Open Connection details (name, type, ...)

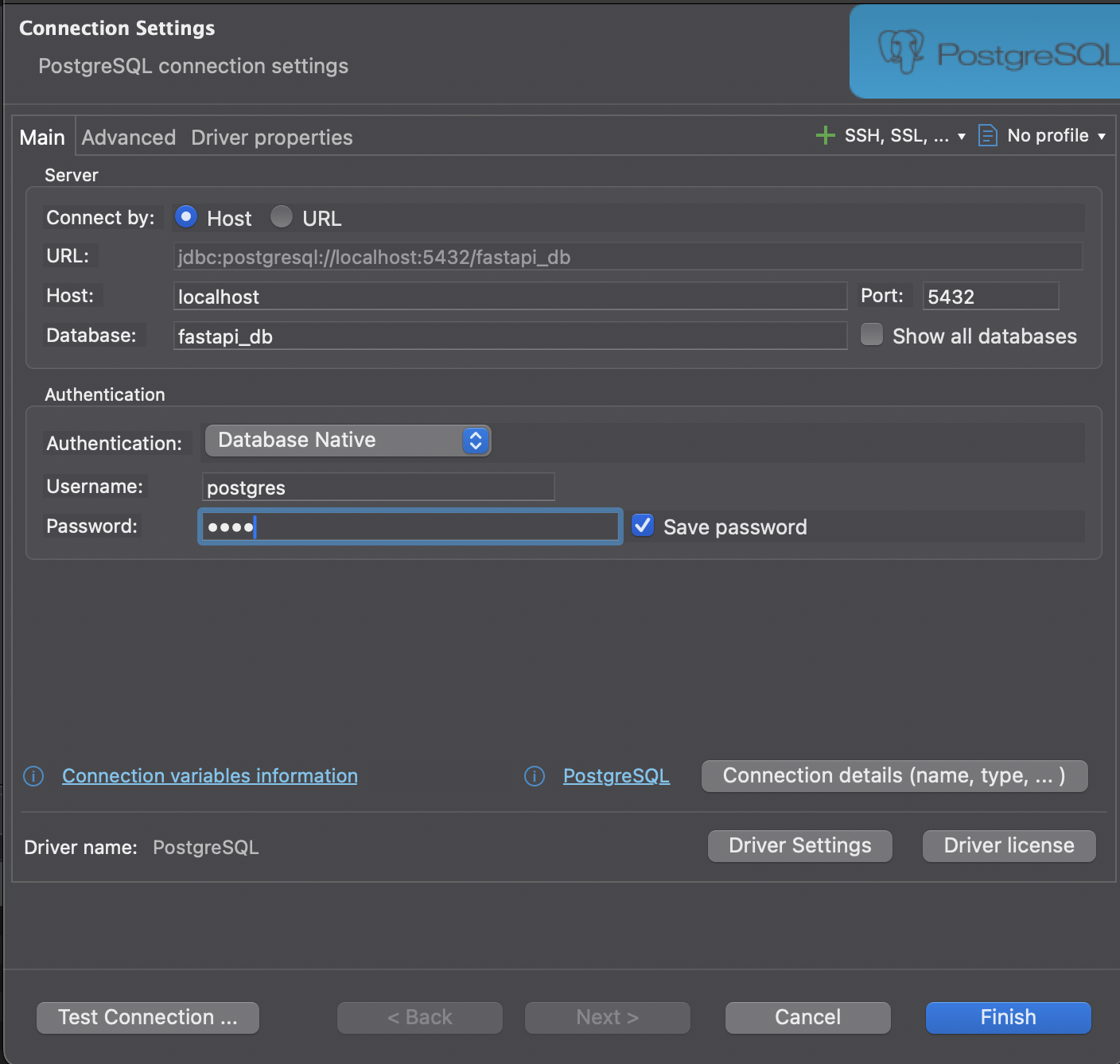(894, 775)
